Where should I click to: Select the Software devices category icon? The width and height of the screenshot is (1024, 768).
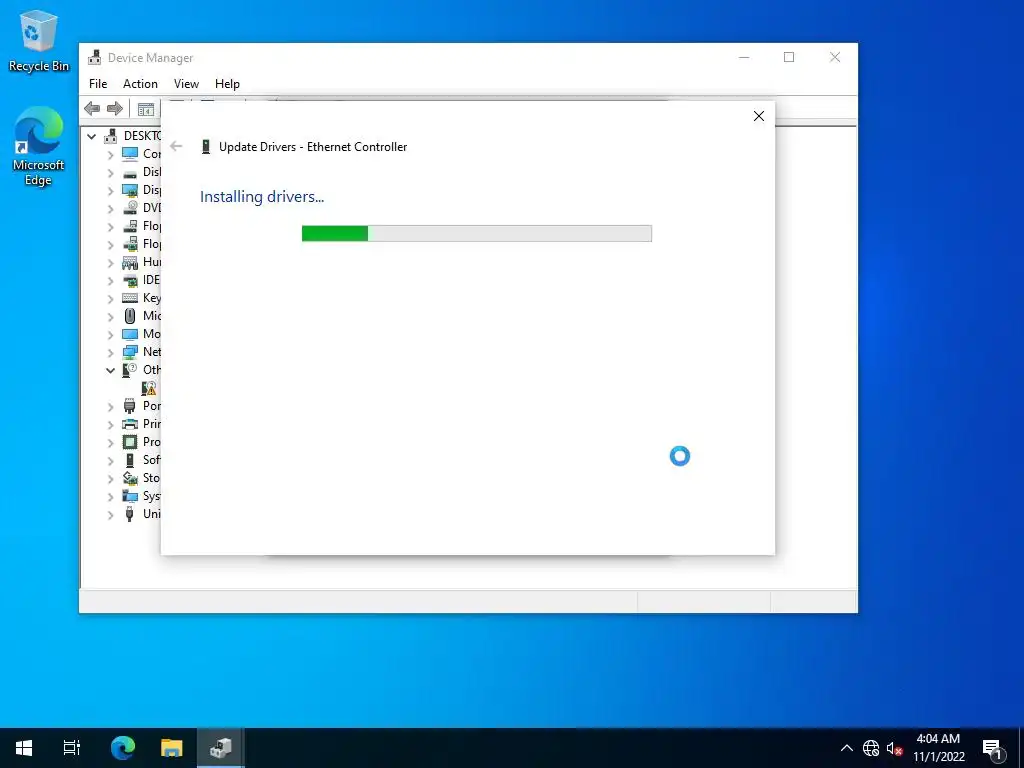point(130,460)
